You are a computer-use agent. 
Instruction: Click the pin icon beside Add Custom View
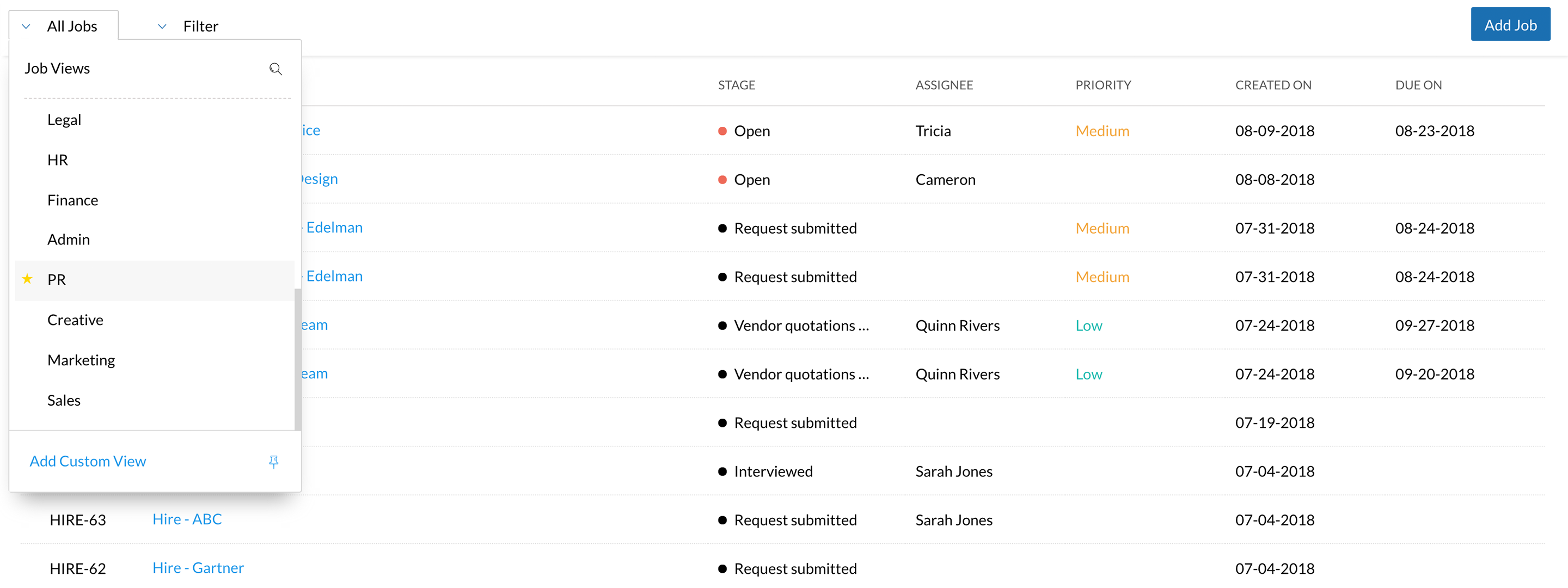pyautogui.click(x=273, y=461)
